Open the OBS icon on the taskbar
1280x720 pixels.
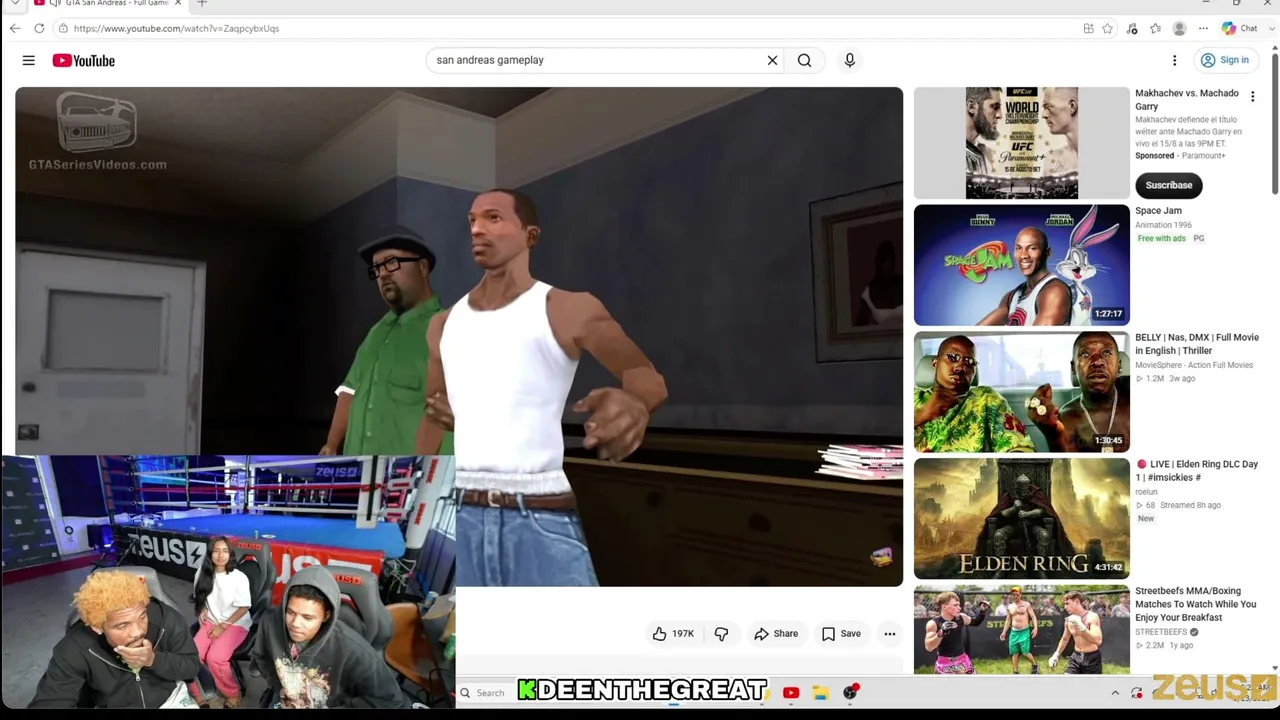click(x=850, y=692)
